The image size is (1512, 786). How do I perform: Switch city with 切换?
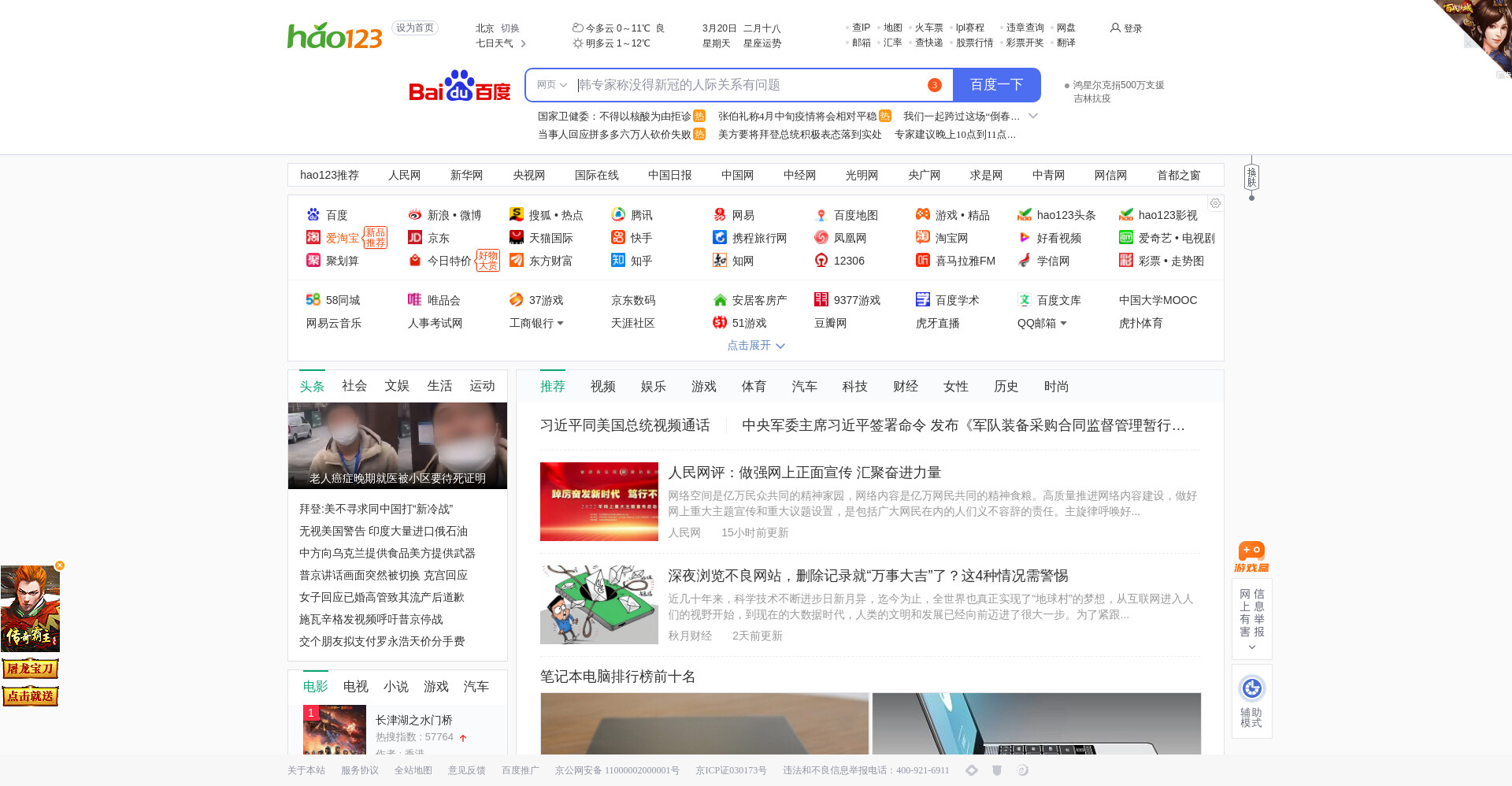click(x=510, y=28)
